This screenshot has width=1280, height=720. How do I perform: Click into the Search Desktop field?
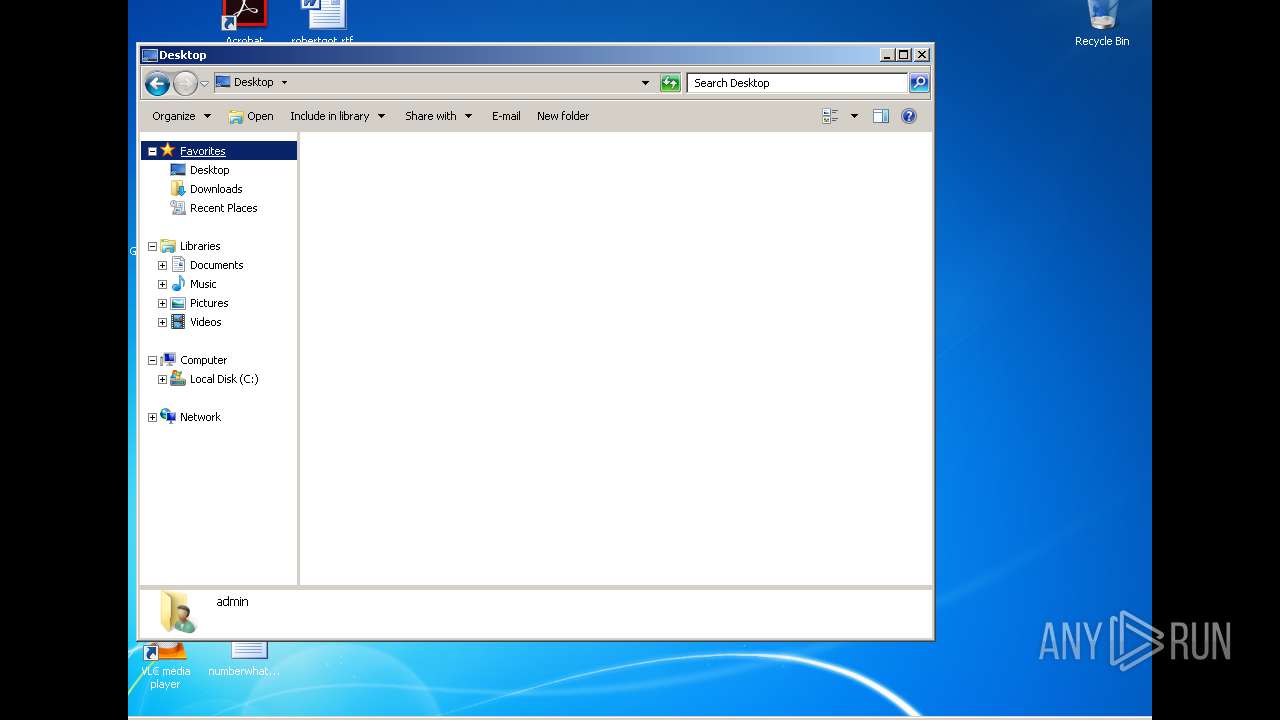[x=797, y=83]
